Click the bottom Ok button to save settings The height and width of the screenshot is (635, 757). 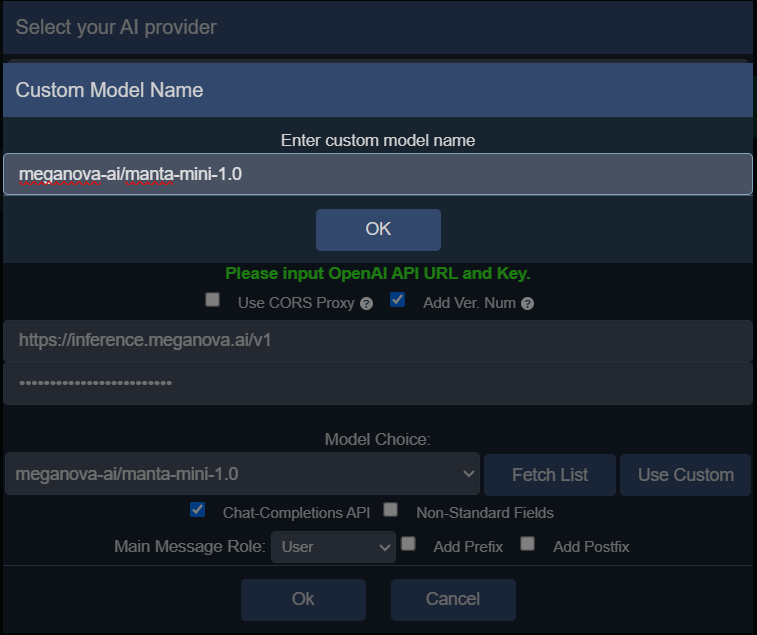click(303, 599)
